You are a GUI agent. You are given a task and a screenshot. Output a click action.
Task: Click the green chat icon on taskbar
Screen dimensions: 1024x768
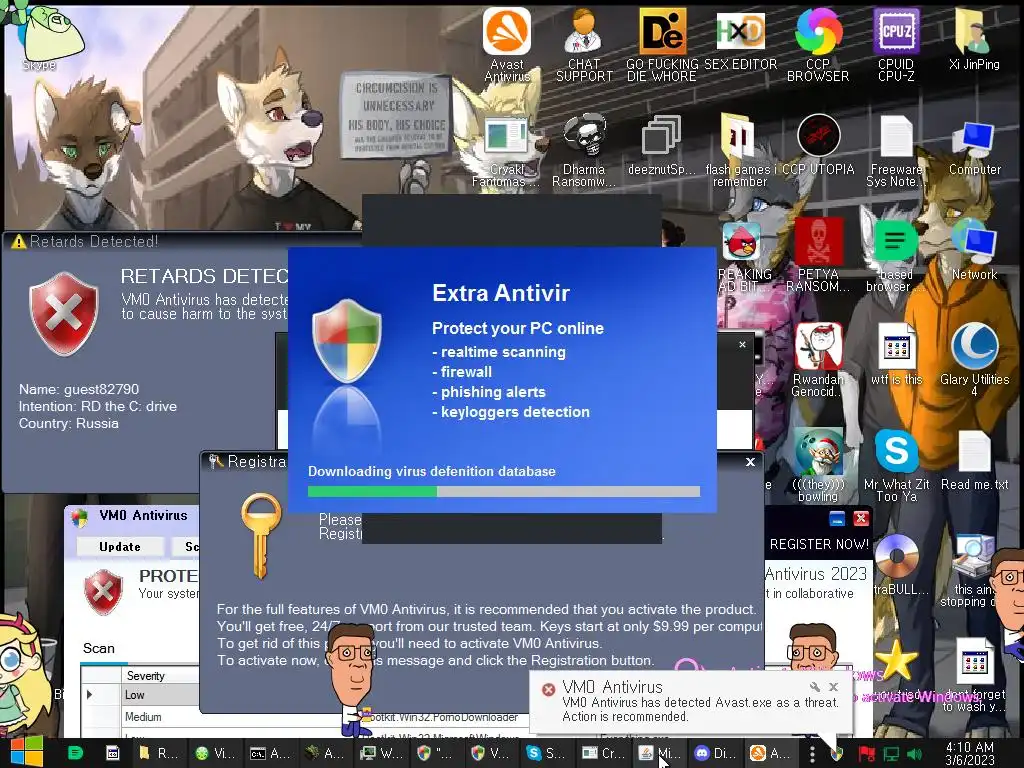pos(75,753)
